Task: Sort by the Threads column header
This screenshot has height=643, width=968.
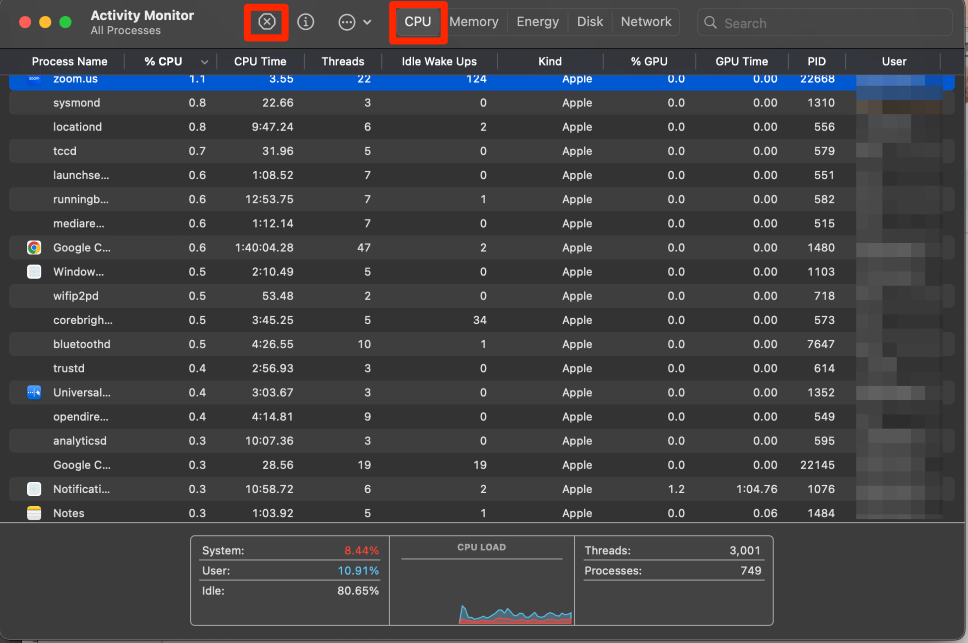Action: (x=343, y=62)
